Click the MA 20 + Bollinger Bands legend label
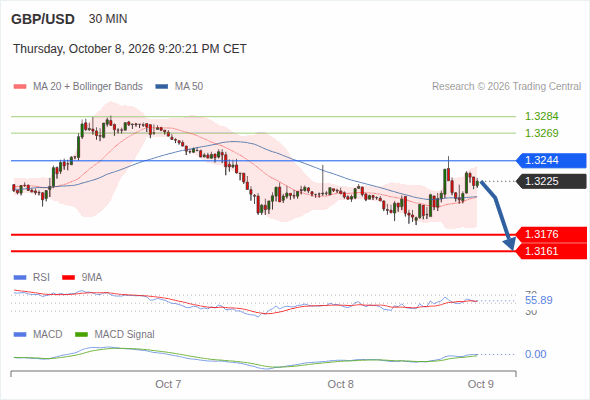590x400 pixels. (x=88, y=87)
